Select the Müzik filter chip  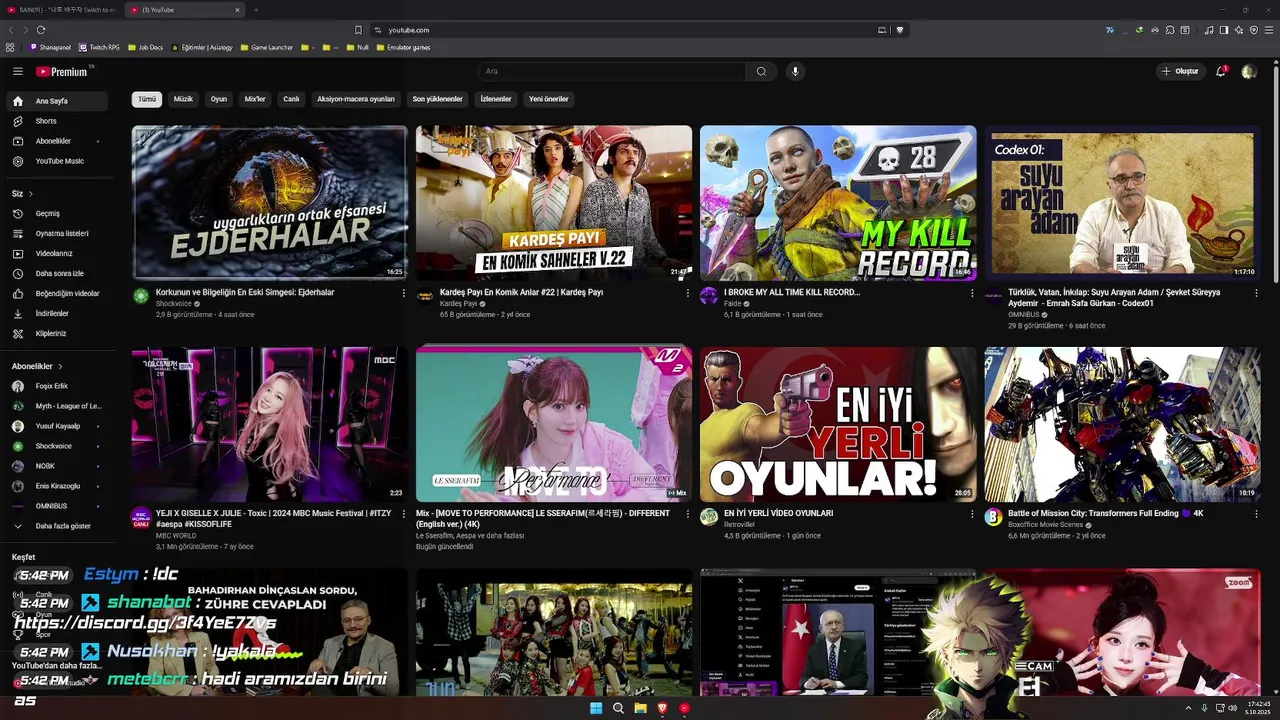(x=183, y=99)
